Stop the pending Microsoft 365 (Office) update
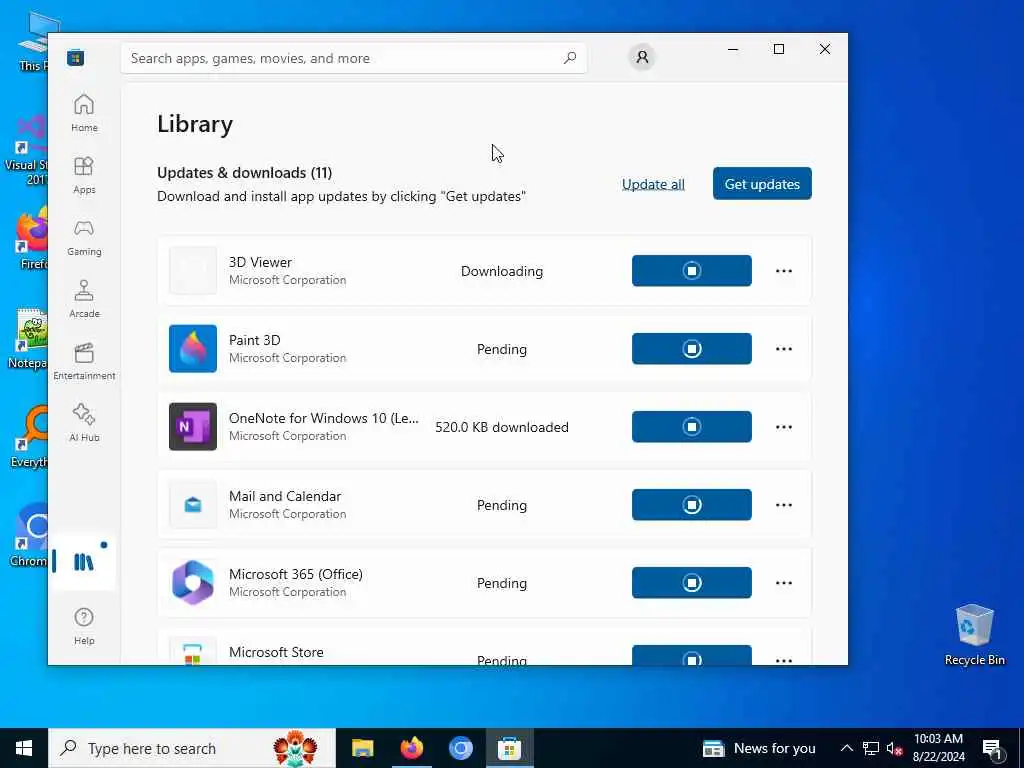Viewport: 1024px width, 768px height. pos(692,583)
